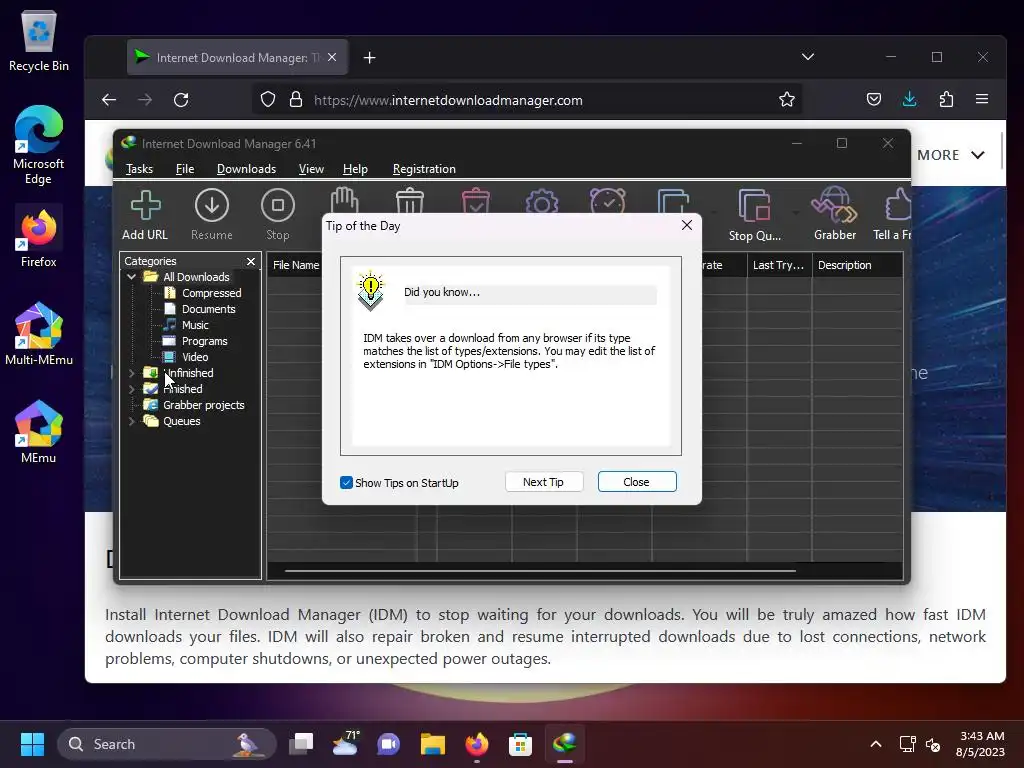Image resolution: width=1024 pixels, height=768 pixels.
Task: Expand the Queues category node
Action: click(132, 421)
